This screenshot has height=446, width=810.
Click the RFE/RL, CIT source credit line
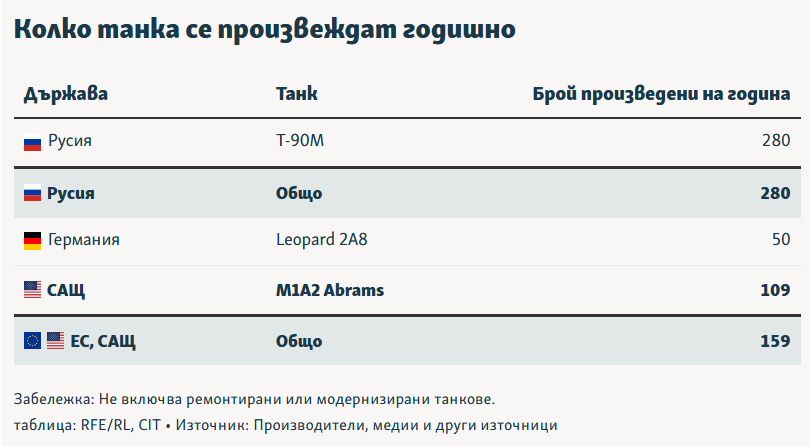286,424
